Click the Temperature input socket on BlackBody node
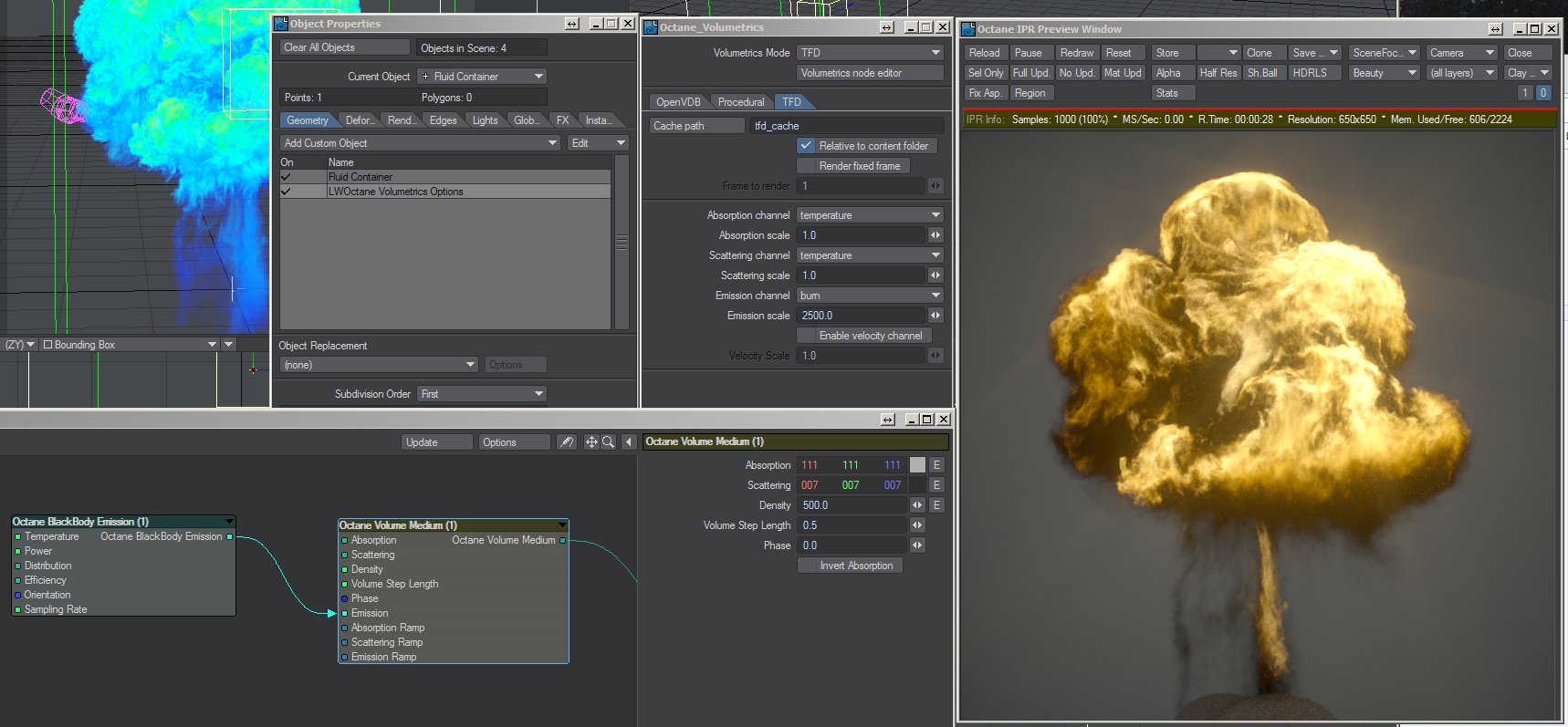 17,536
